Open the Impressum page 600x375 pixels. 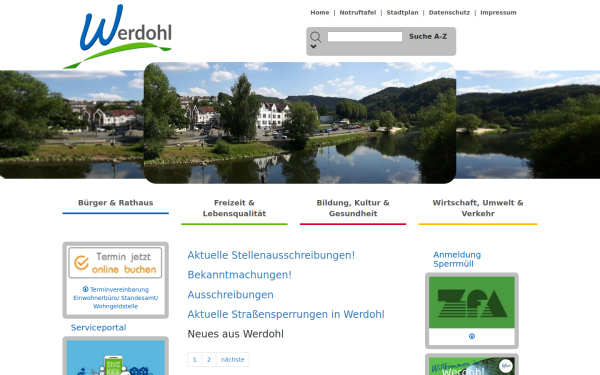point(498,13)
